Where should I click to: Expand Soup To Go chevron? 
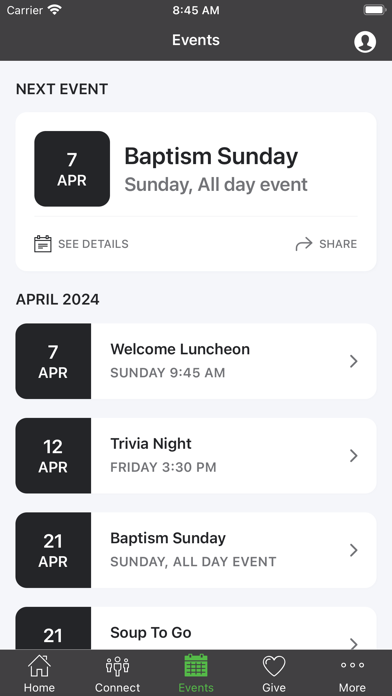point(353,644)
